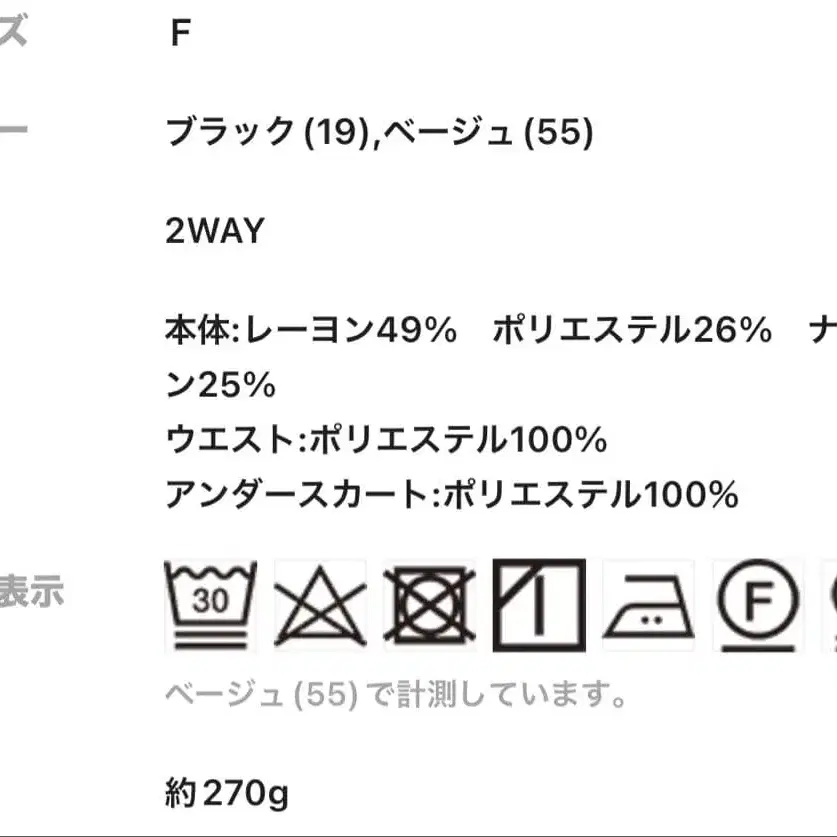837x837 pixels.
Task: Click the アンダースカート:ポリエステル100% line
Action: (x=451, y=493)
